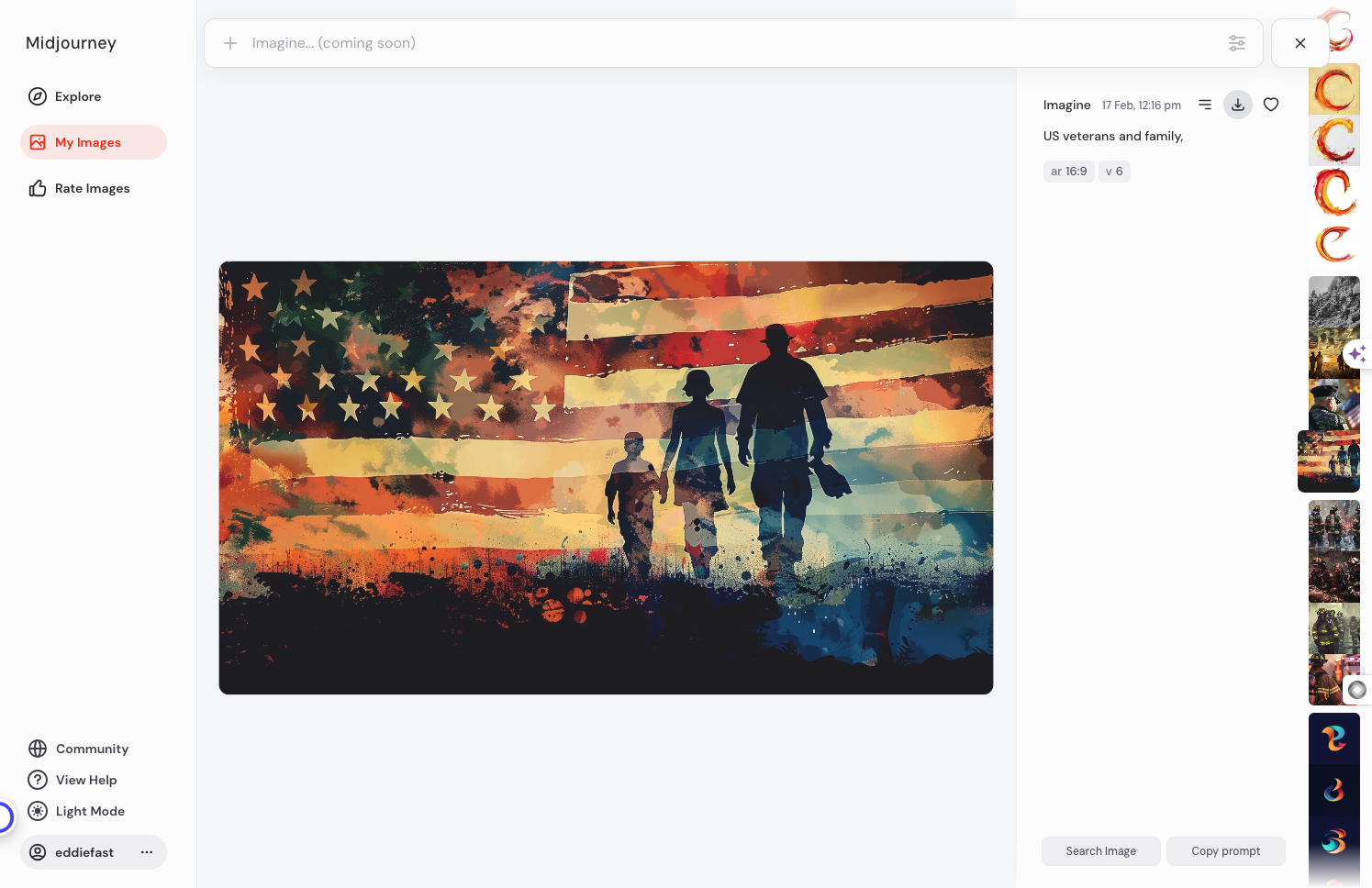Click the v 6 version tag
This screenshot has width=1372, height=888.
coord(1114,172)
